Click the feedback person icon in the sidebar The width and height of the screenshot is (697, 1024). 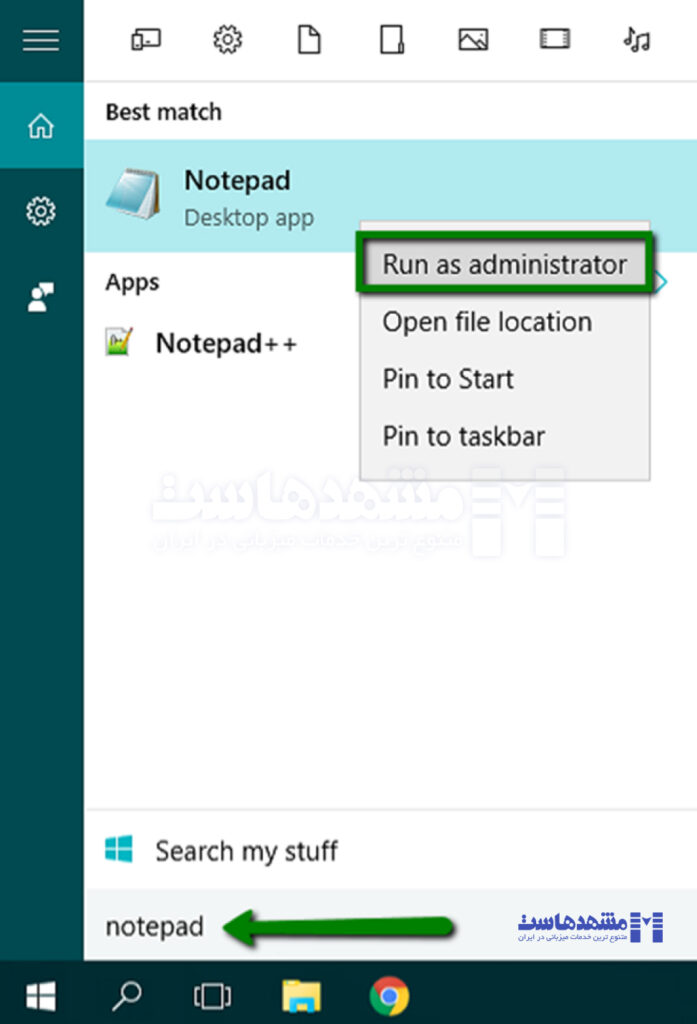[x=41, y=298]
